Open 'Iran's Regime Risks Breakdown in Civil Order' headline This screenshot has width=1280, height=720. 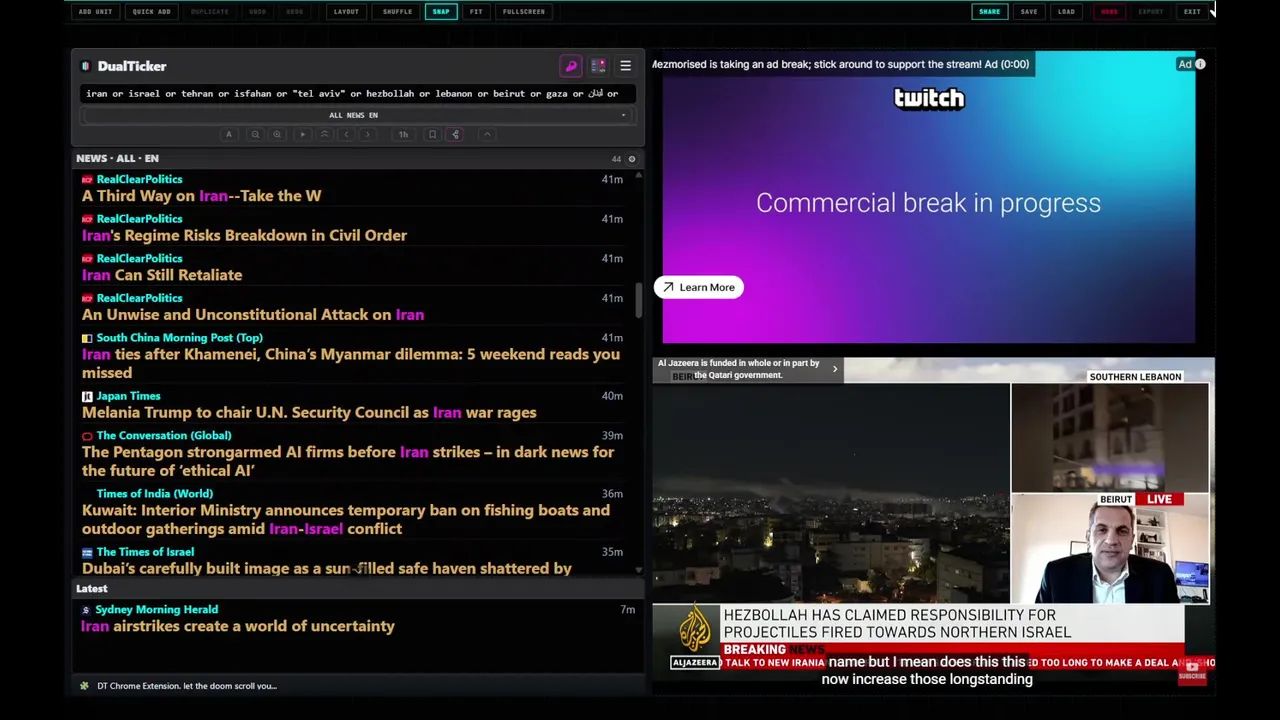tap(244, 235)
